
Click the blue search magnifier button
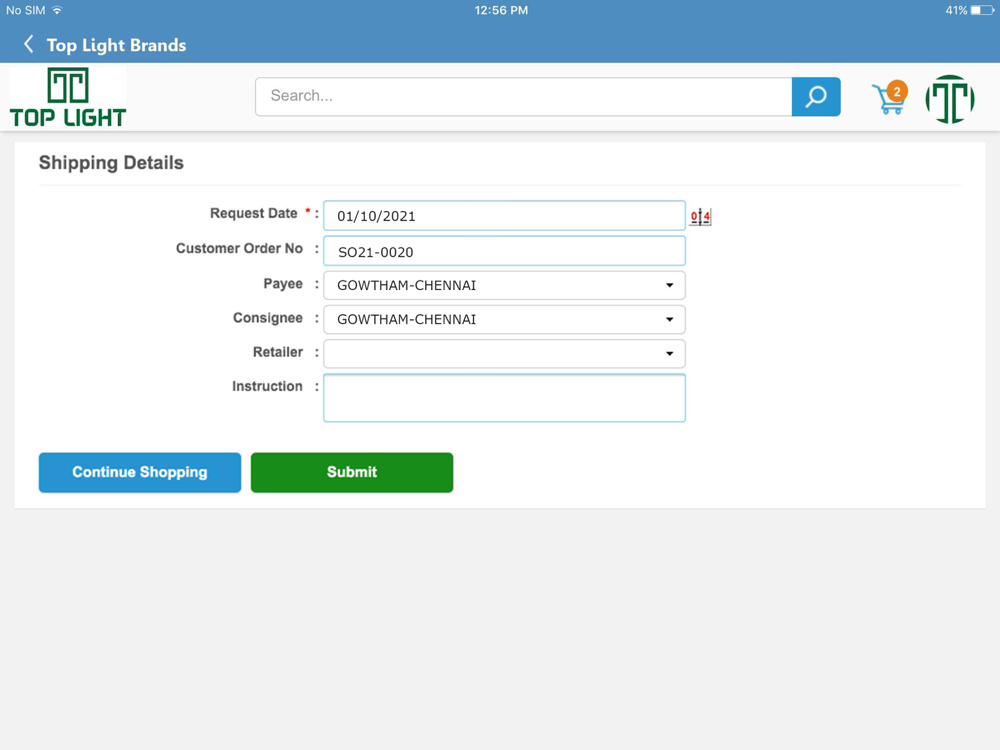coord(816,97)
